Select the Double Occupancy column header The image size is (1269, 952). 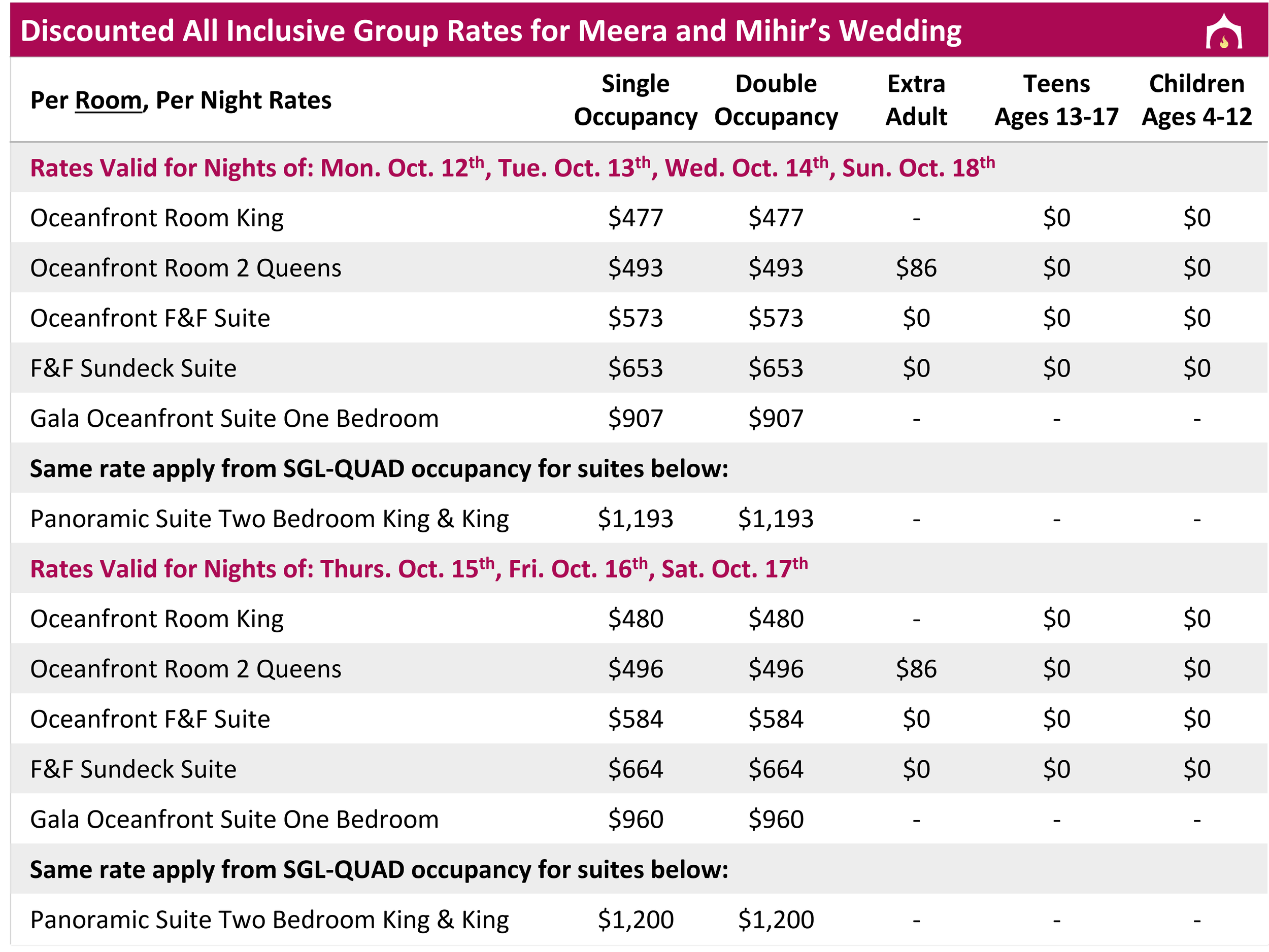click(776, 100)
